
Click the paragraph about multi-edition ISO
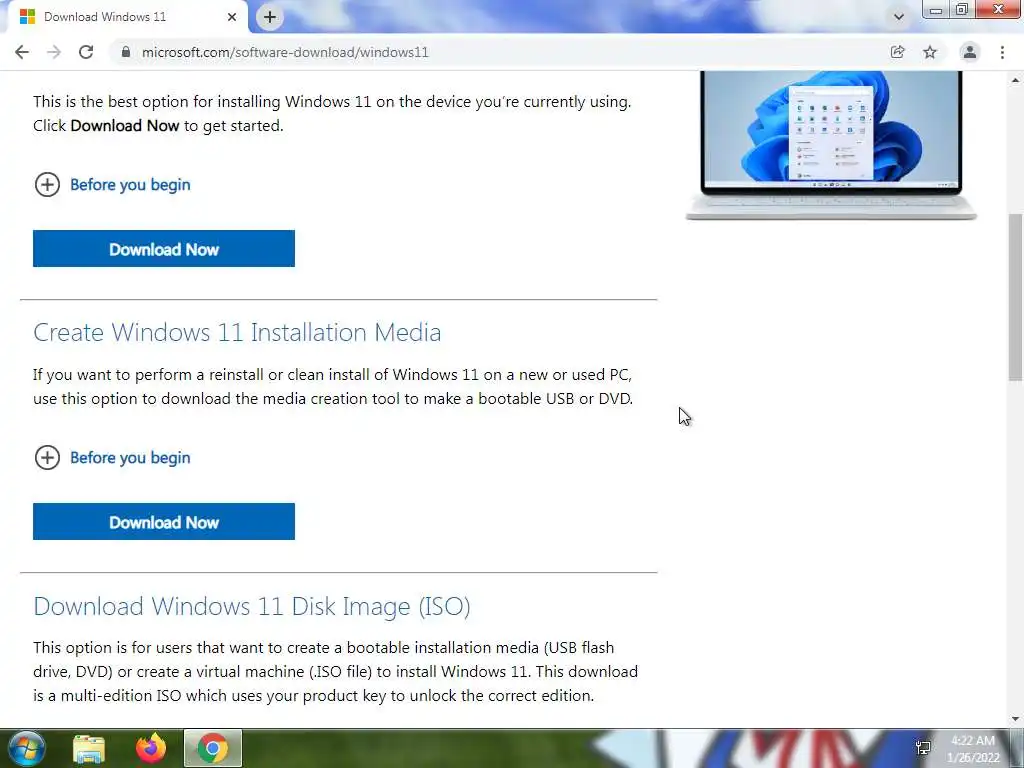[336, 671]
